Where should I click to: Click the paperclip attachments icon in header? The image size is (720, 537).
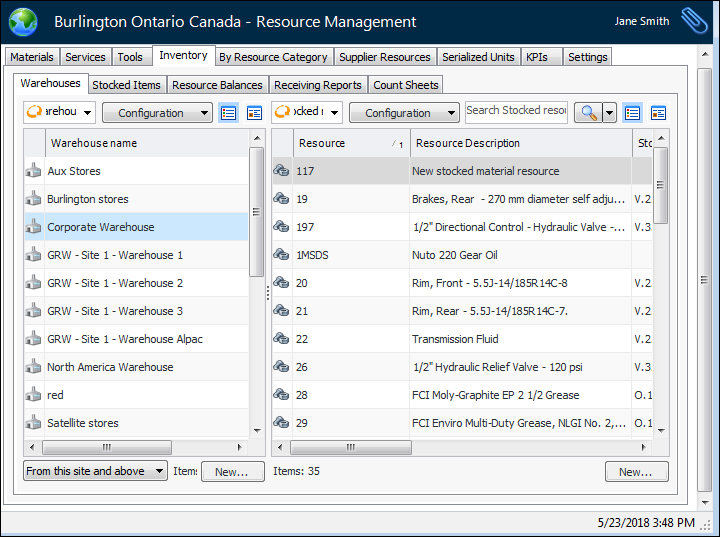(693, 21)
